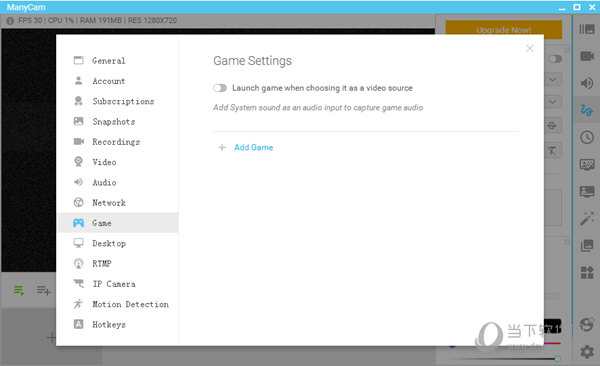600x366 pixels.
Task: Open settings gear icon in bottom right
Action: point(587,351)
